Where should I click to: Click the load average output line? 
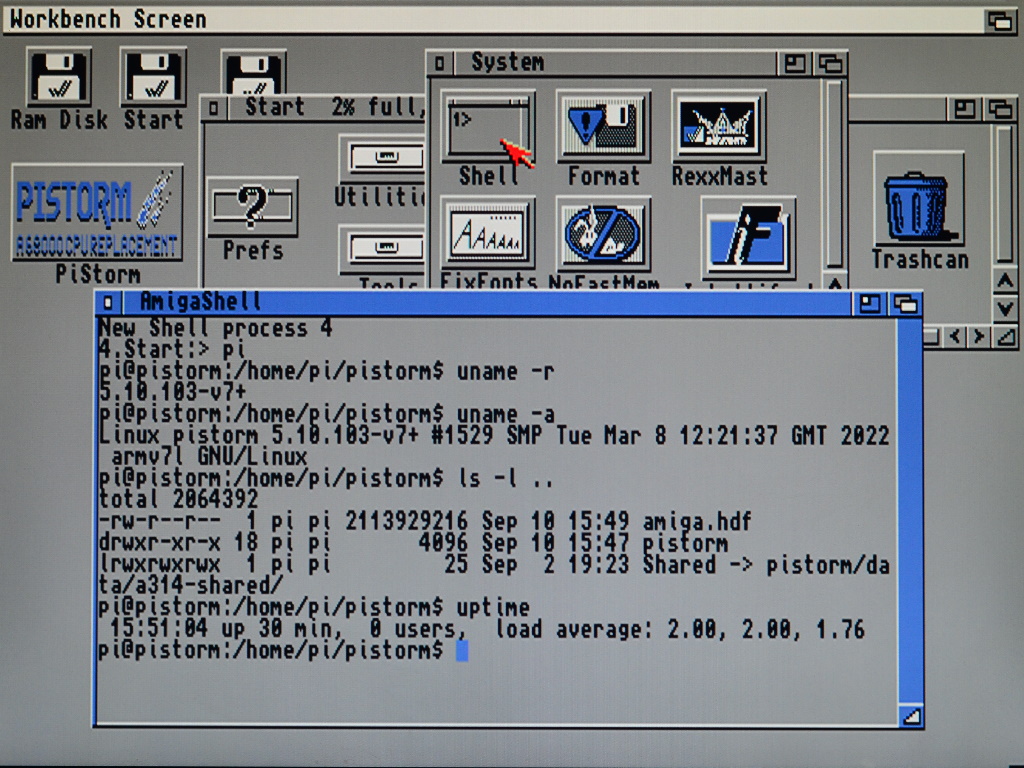(x=487, y=630)
